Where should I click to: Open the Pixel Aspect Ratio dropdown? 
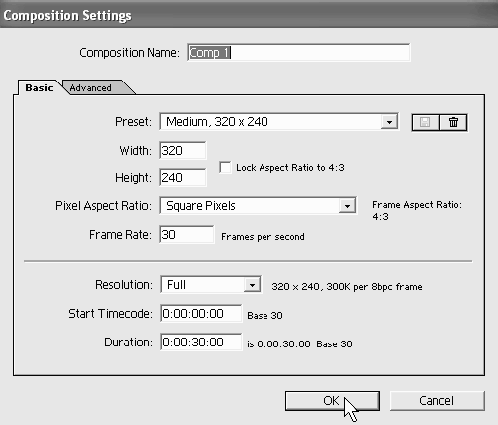(258, 205)
